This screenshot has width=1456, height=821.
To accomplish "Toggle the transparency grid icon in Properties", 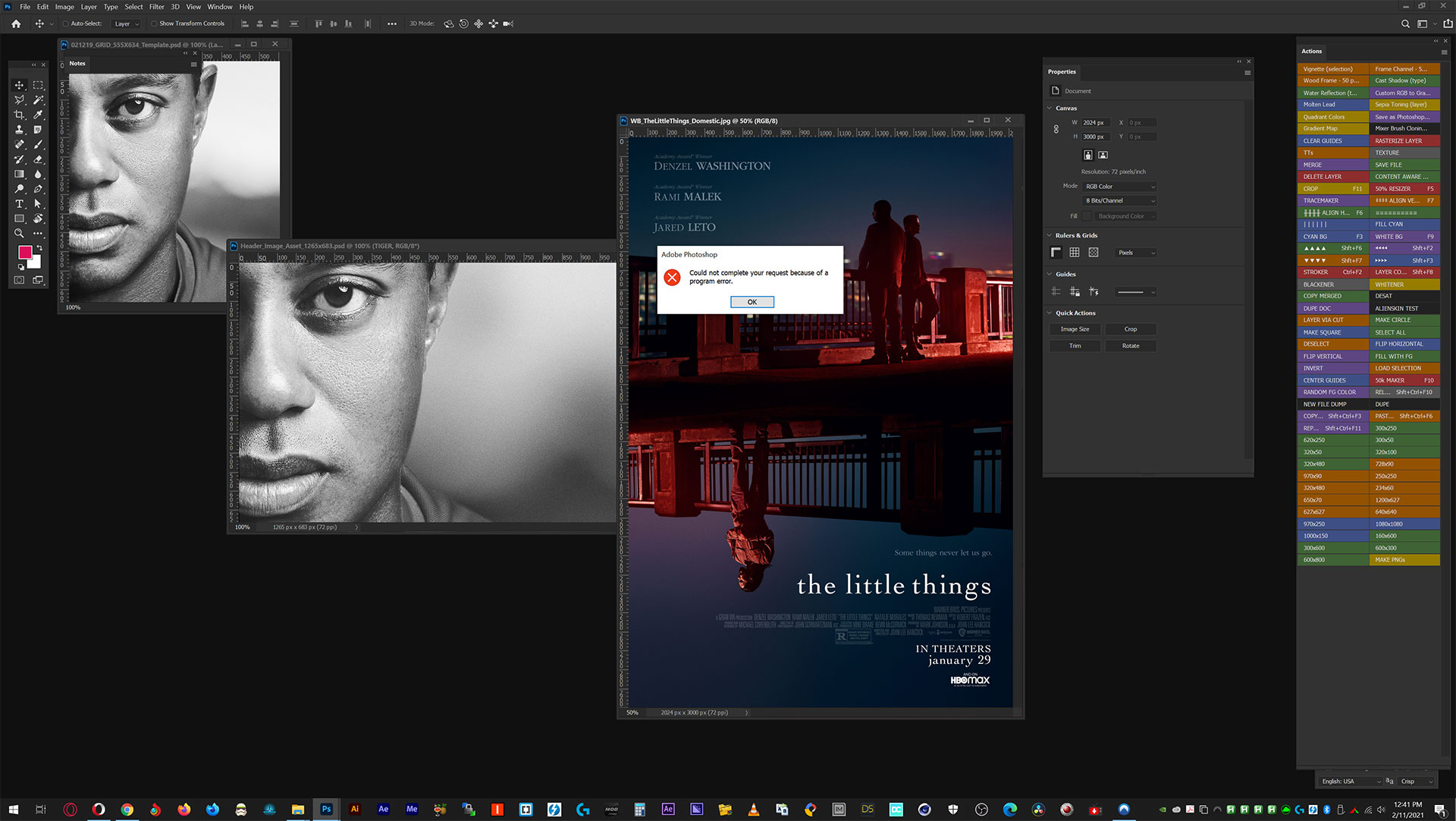I will [x=1094, y=253].
